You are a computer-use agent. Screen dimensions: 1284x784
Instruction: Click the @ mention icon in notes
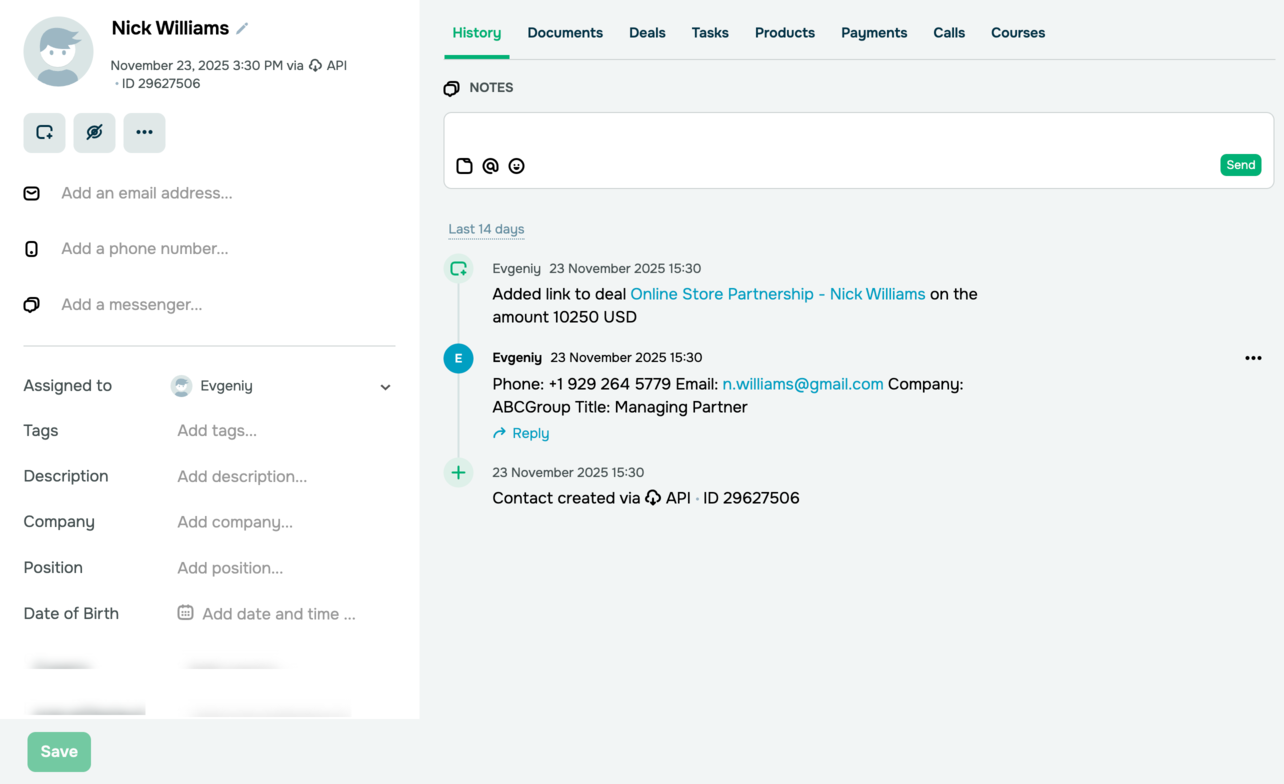pos(490,166)
